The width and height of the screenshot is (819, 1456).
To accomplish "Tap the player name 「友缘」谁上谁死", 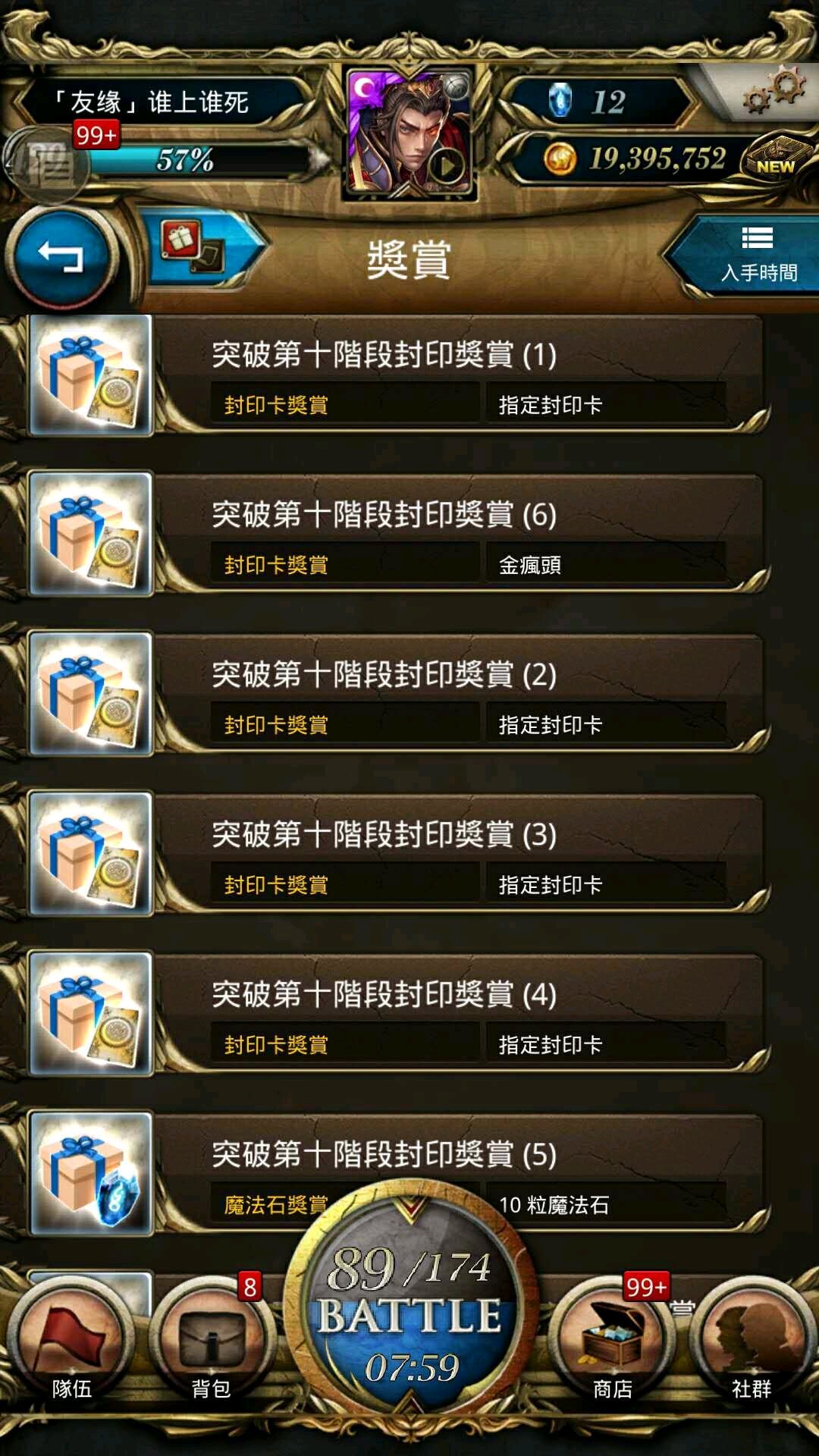I will tap(152, 102).
